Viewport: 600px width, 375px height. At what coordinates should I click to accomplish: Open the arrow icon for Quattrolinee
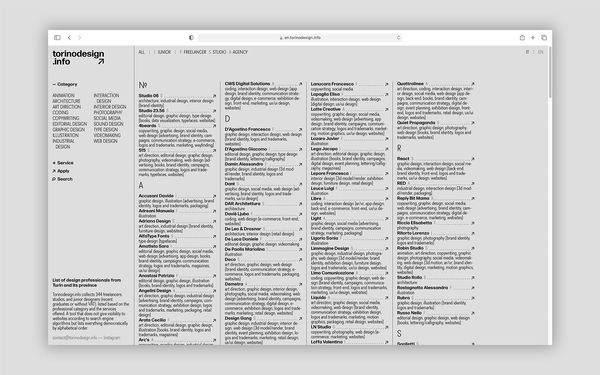coord(473,83)
